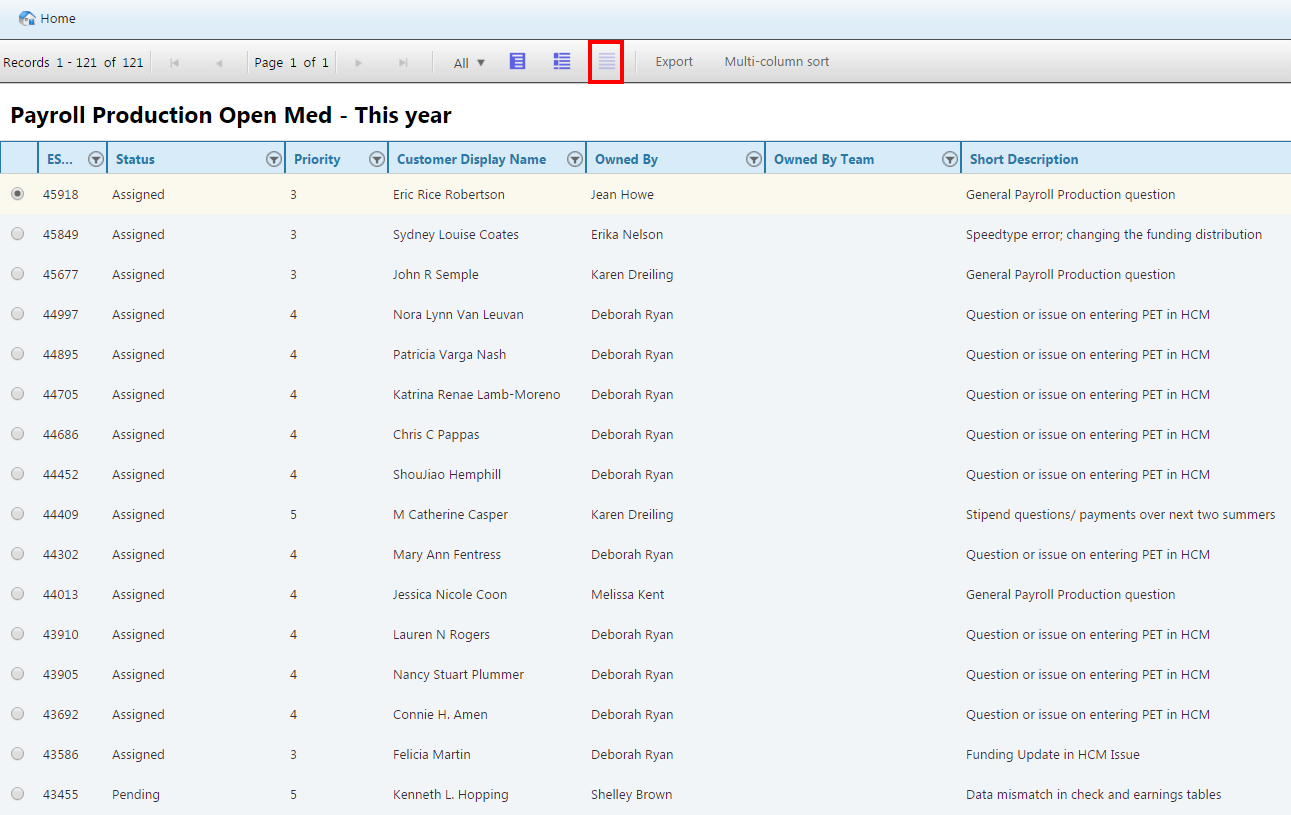Go to last page arrow icon

(x=403, y=63)
